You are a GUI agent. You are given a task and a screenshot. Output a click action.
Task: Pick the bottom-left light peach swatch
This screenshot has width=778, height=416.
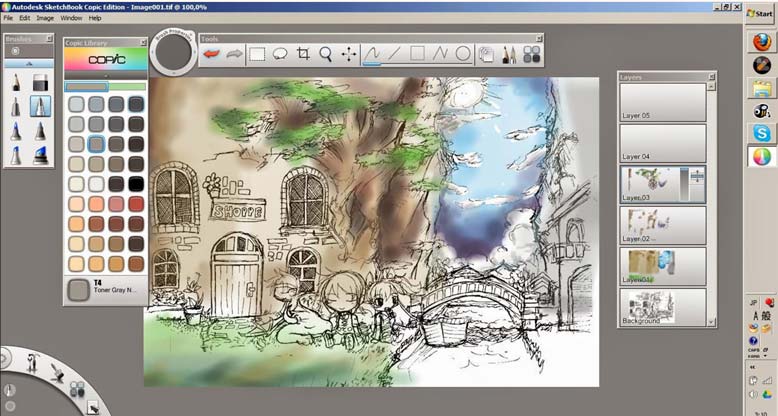click(76, 264)
